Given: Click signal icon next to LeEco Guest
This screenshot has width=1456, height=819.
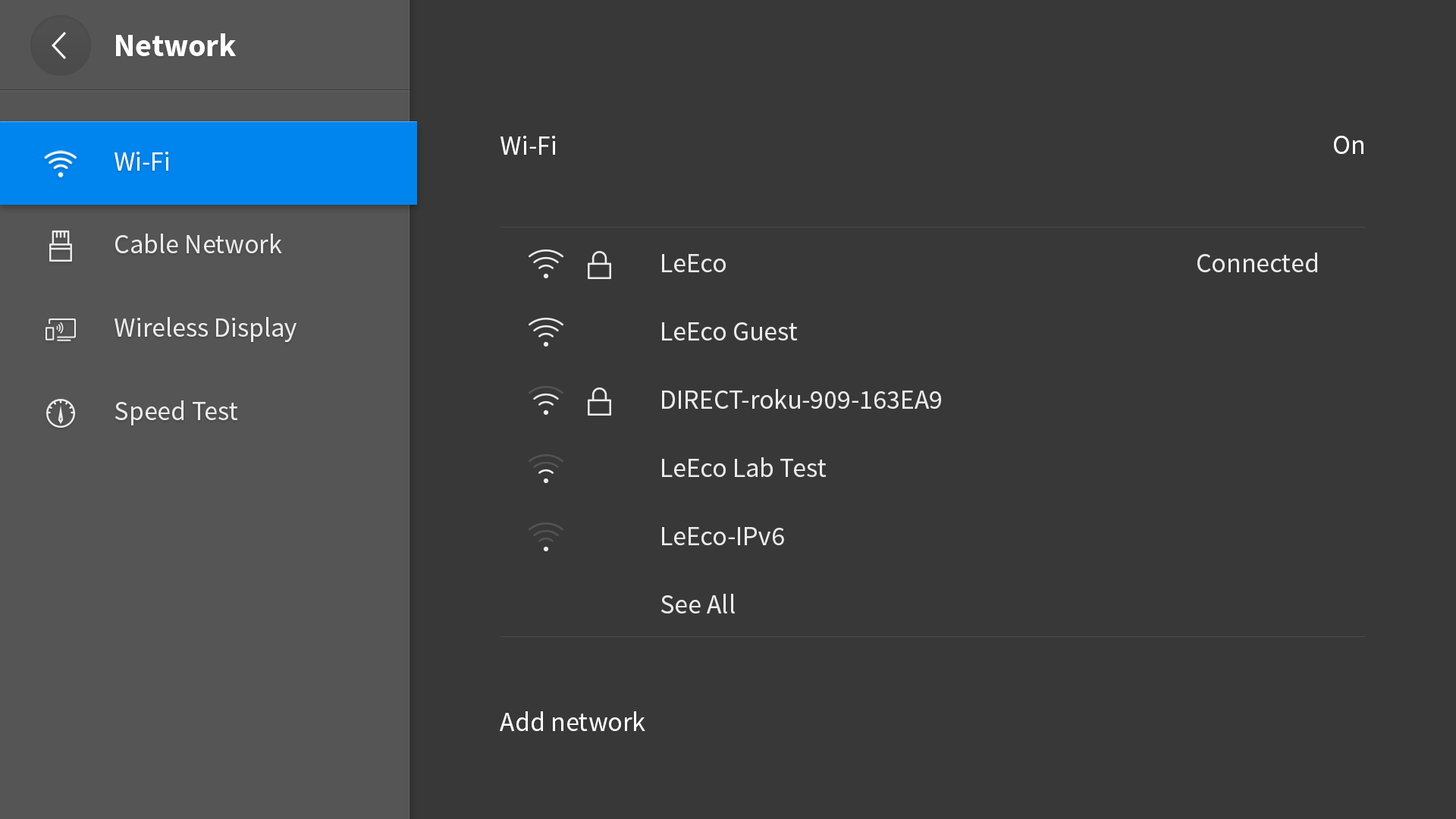Looking at the screenshot, I should [545, 332].
